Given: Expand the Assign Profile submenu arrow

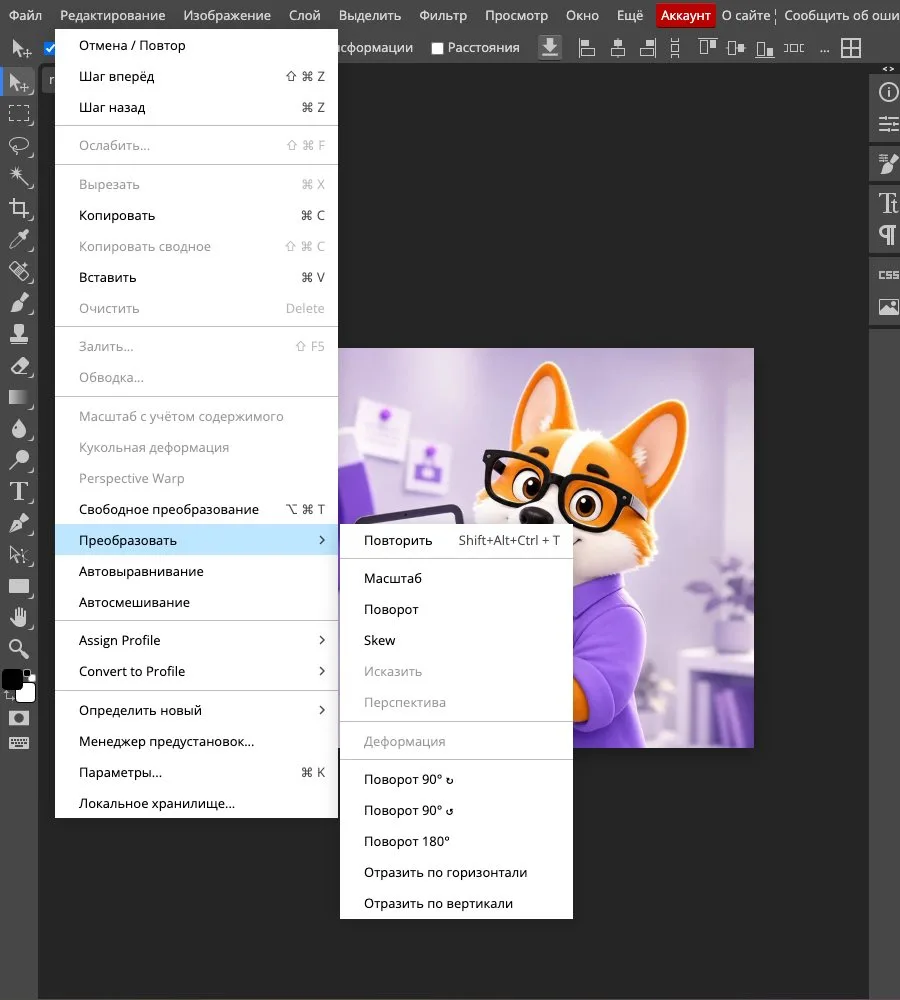Looking at the screenshot, I should point(322,640).
